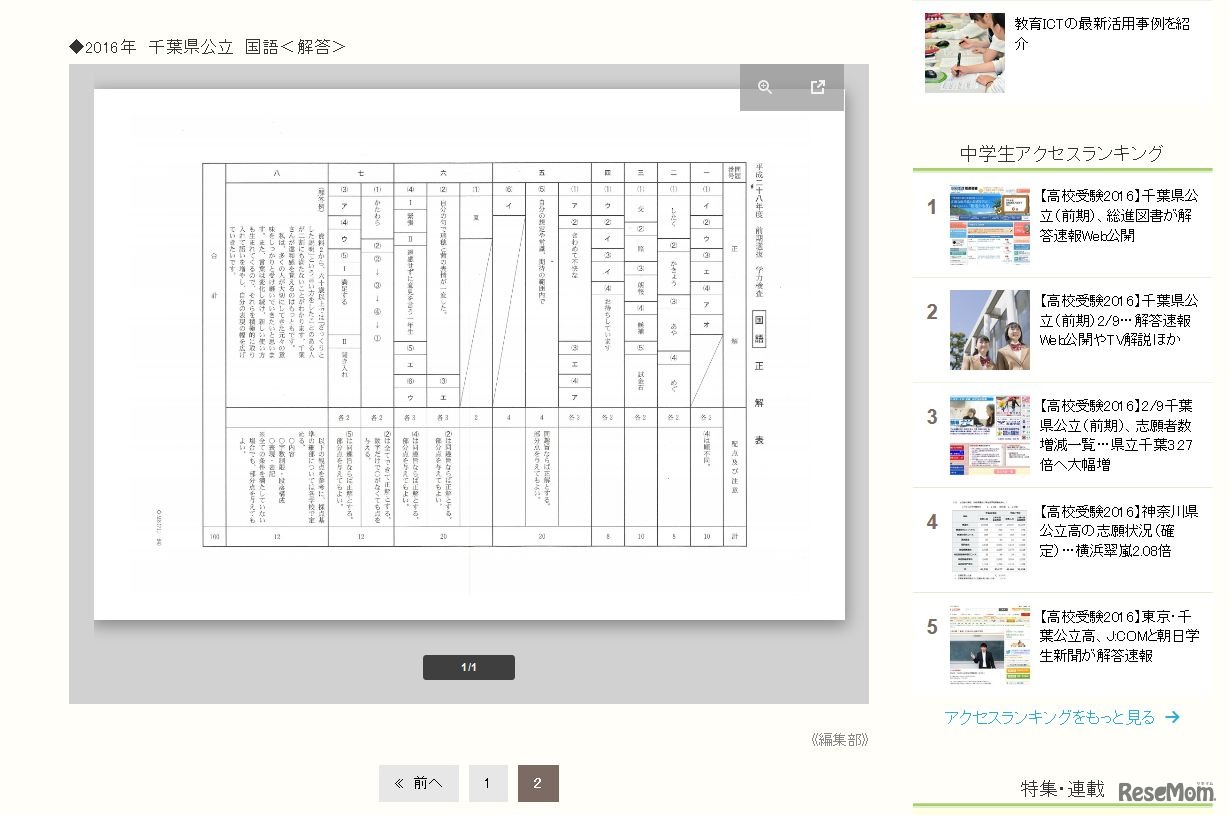Open 教育ICTの最新活用事例を紹介 article link
This screenshot has height=815, width=1229.
[1102, 33]
